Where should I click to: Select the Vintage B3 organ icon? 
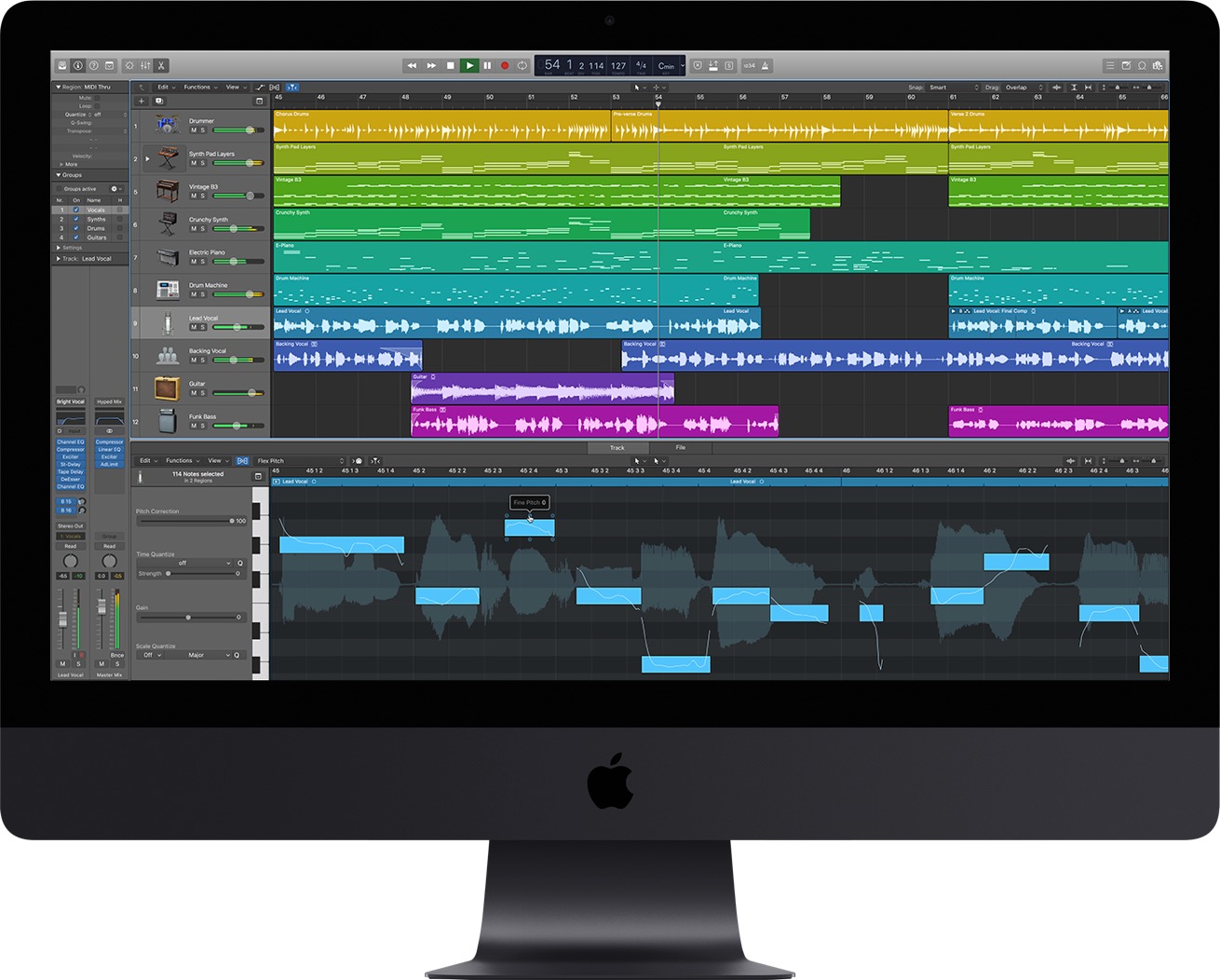[168, 190]
